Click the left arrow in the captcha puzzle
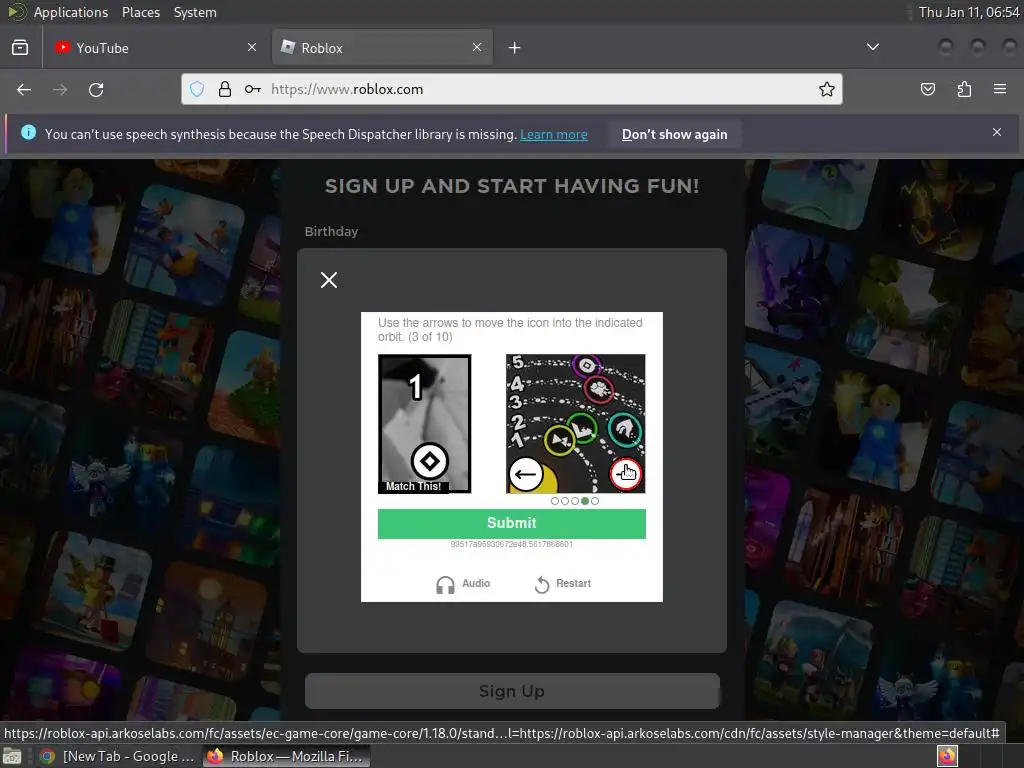The width and height of the screenshot is (1024, 768). point(526,474)
